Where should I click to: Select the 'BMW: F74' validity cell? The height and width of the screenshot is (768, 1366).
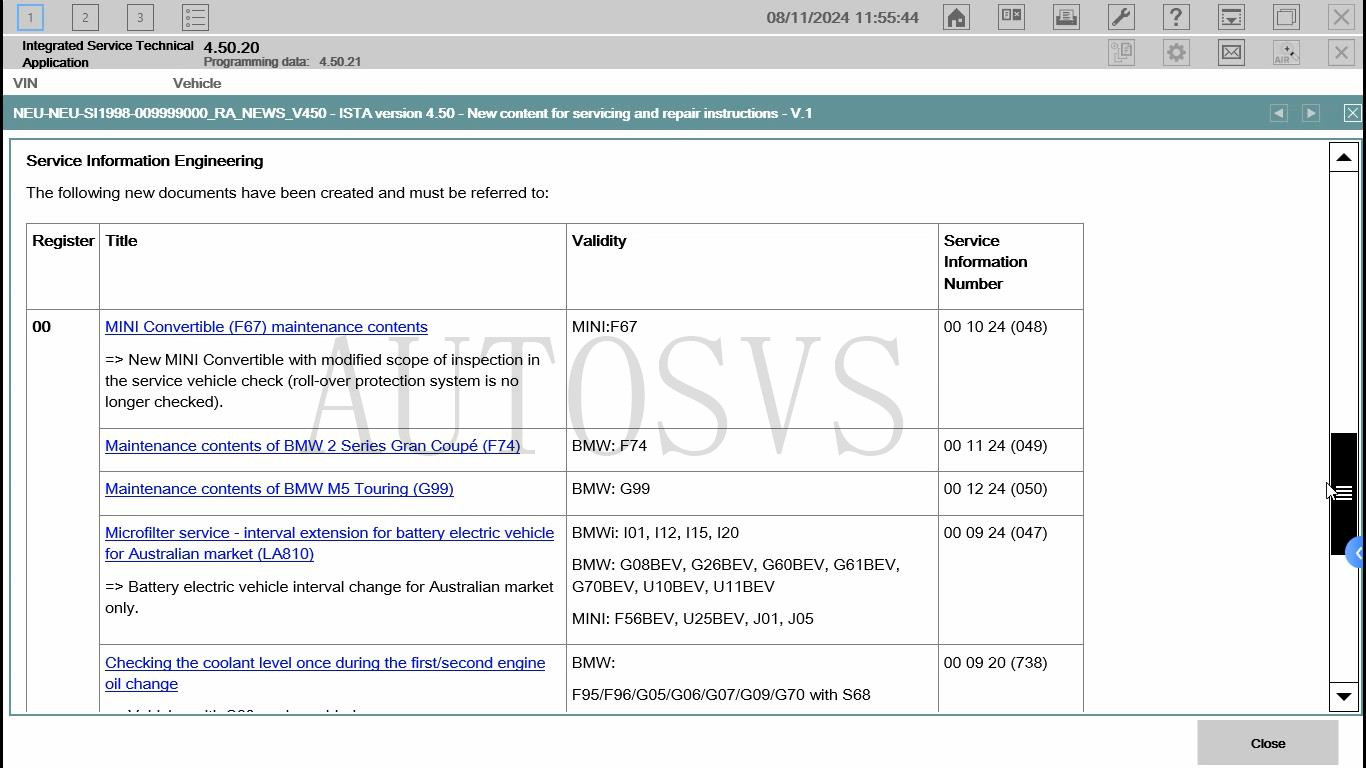pyautogui.click(x=752, y=450)
